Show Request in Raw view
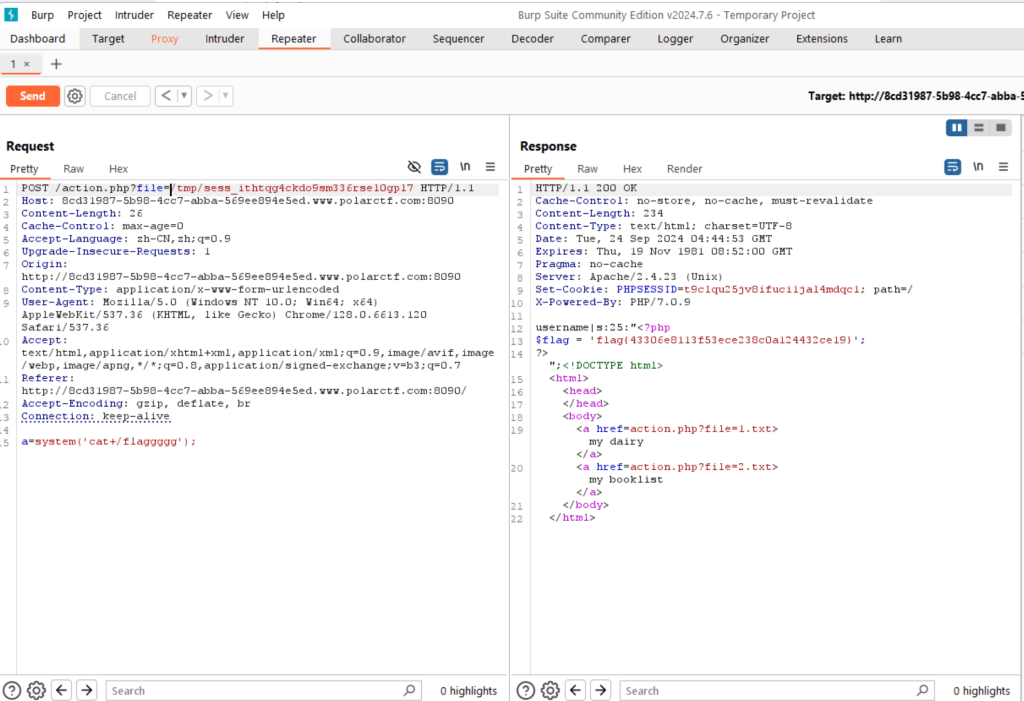 click(73, 169)
